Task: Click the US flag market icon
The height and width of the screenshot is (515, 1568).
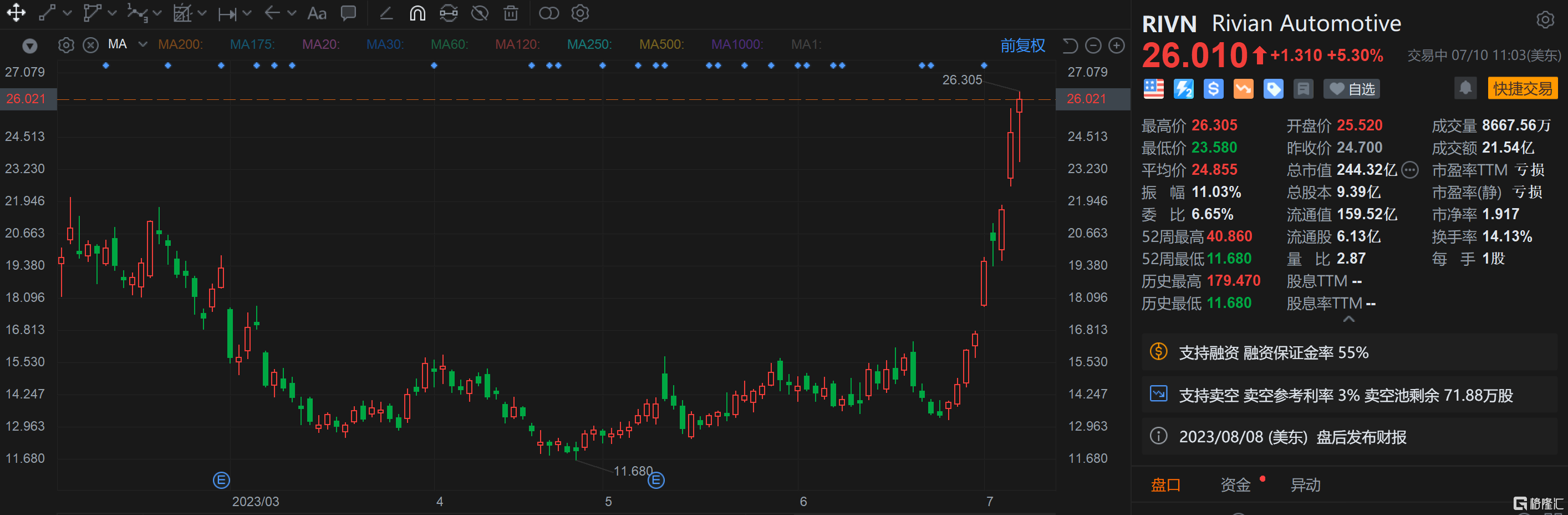Action: pyautogui.click(x=1153, y=89)
